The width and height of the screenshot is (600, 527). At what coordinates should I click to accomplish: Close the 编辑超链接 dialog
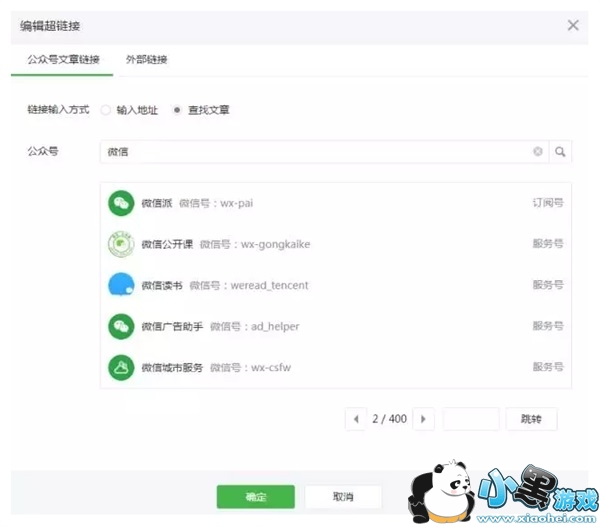(573, 26)
